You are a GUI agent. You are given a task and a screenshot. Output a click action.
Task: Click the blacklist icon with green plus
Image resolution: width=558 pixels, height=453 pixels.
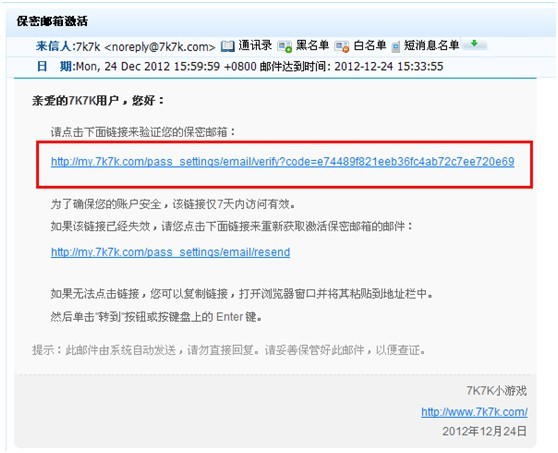tap(284, 47)
